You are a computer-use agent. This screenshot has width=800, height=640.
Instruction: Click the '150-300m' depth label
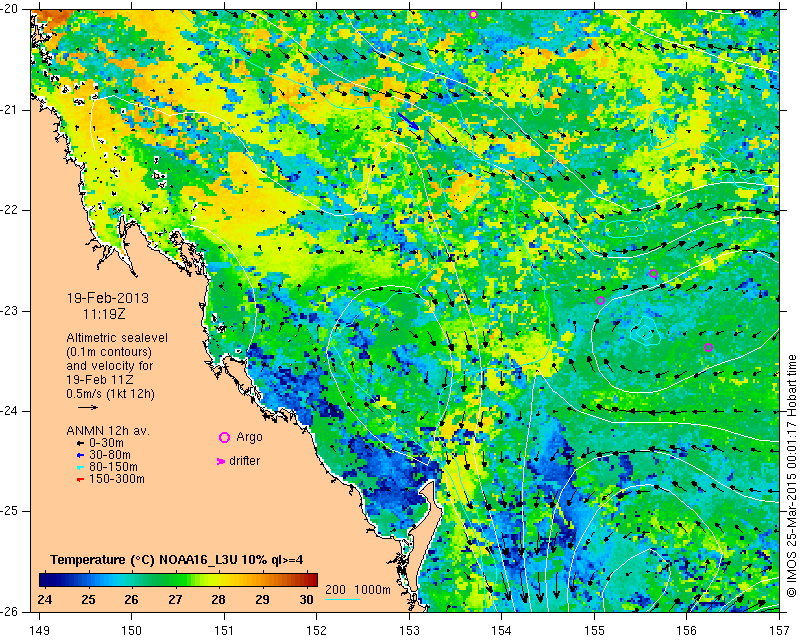coord(117,480)
